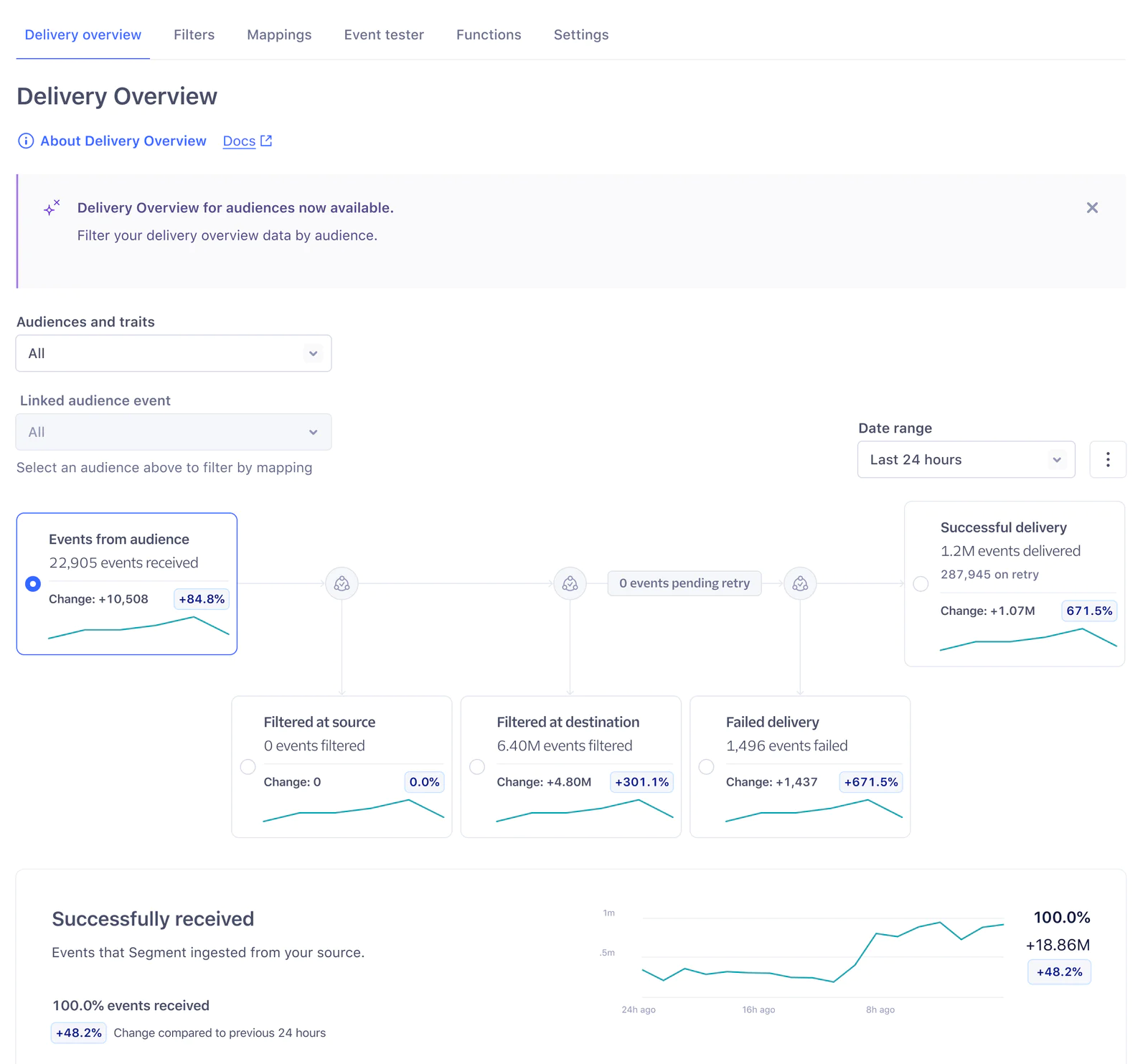The height and width of the screenshot is (1064, 1148).
Task: Expand the Audiences and traits dropdown
Action: click(x=174, y=354)
